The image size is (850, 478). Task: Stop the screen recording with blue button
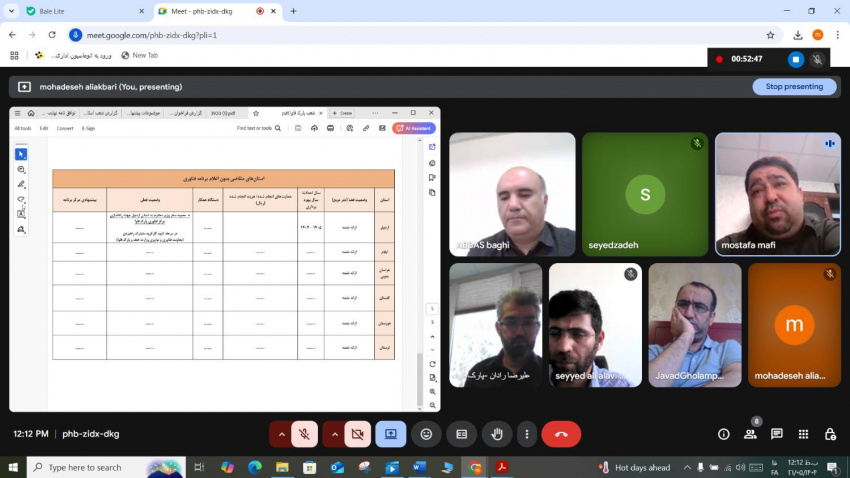pos(796,59)
